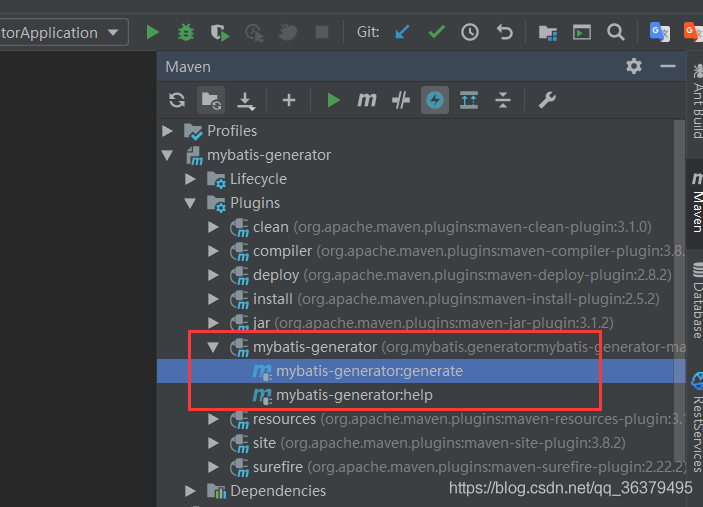The image size is (703, 507).
Task: Click Generate Sources and Update Folders icon
Action: click(x=211, y=100)
